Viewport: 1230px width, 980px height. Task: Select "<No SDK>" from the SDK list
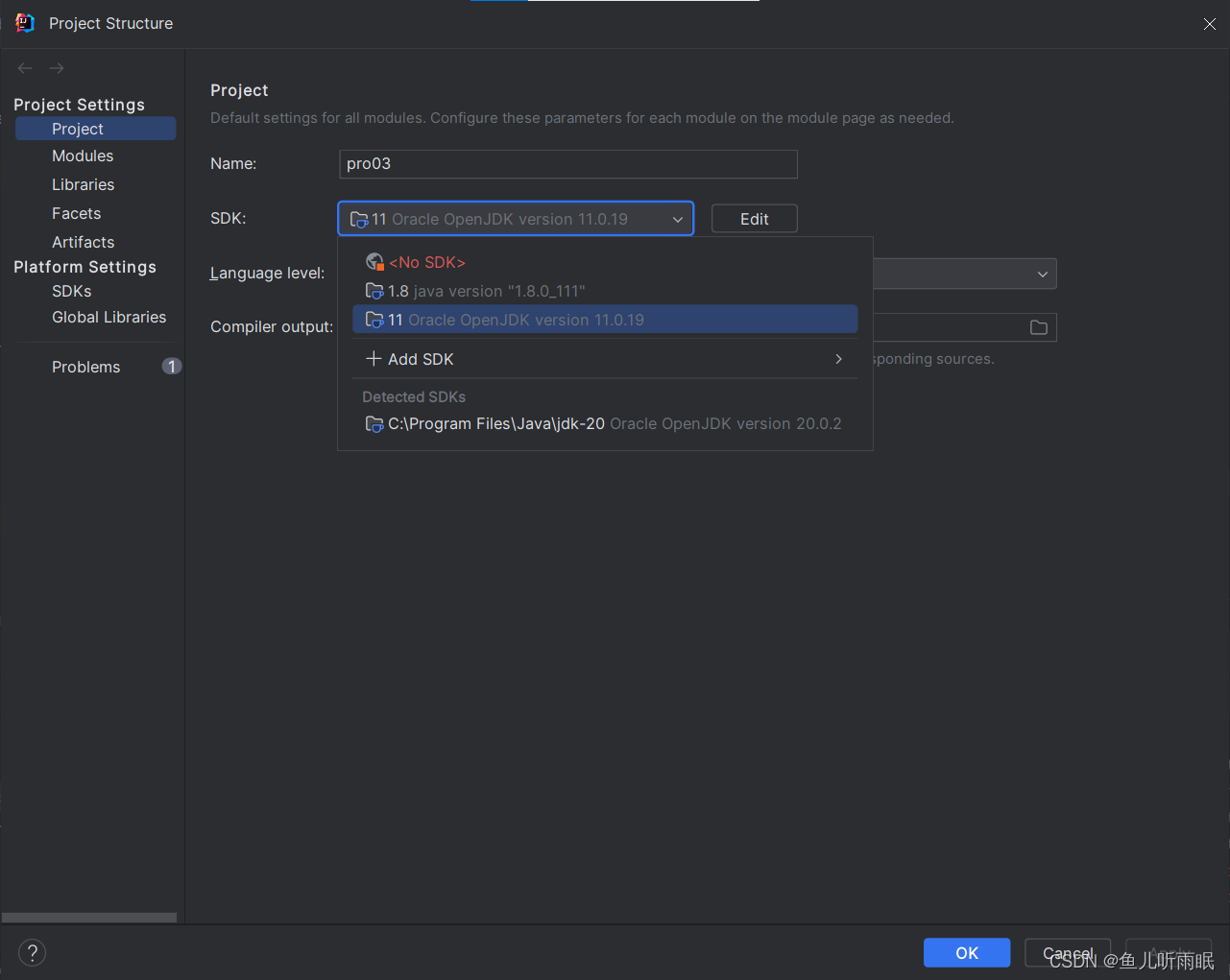[x=426, y=261]
